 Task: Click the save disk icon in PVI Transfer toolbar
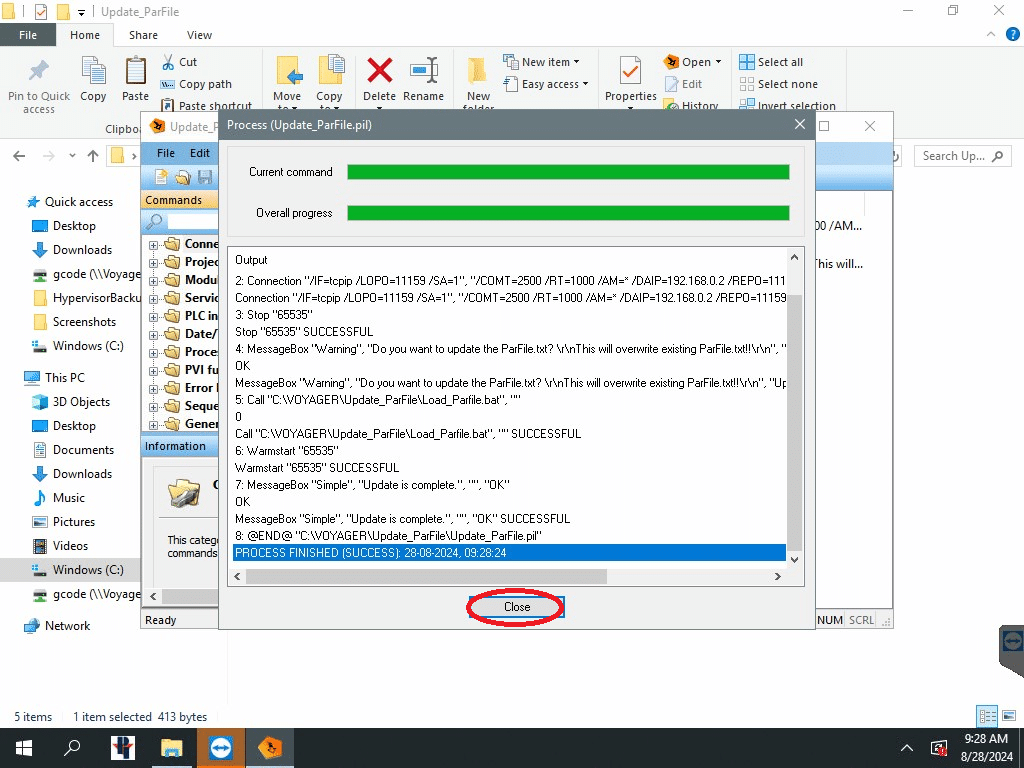[x=205, y=177]
